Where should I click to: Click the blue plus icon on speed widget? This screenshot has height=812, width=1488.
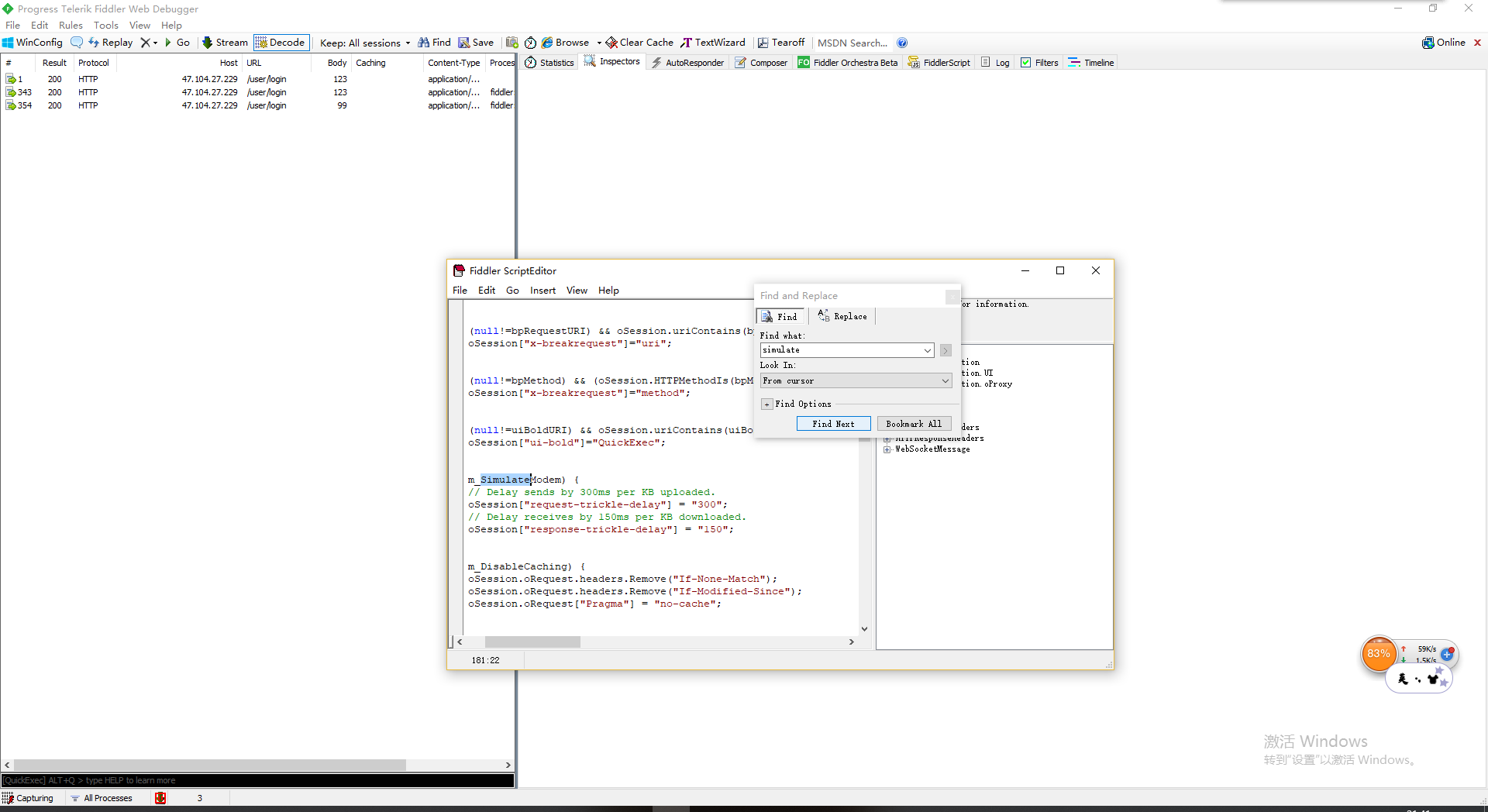1447,654
